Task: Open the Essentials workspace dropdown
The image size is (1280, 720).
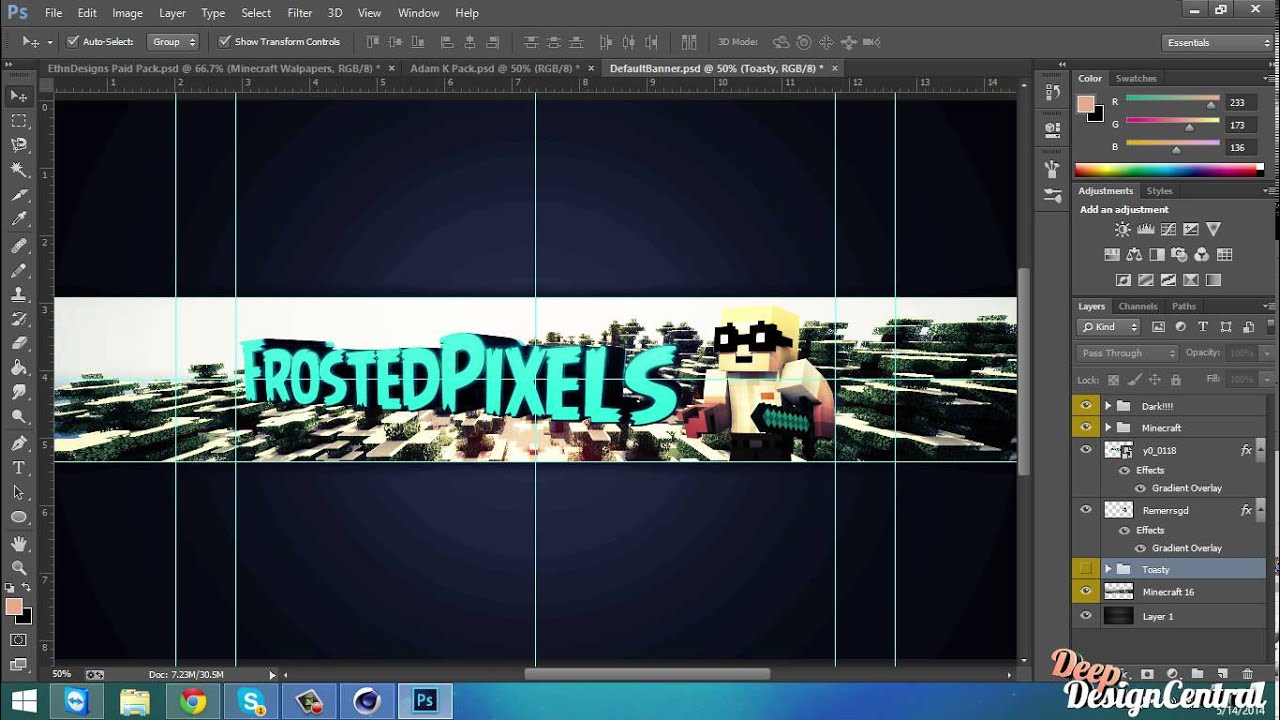Action: [x=1218, y=43]
